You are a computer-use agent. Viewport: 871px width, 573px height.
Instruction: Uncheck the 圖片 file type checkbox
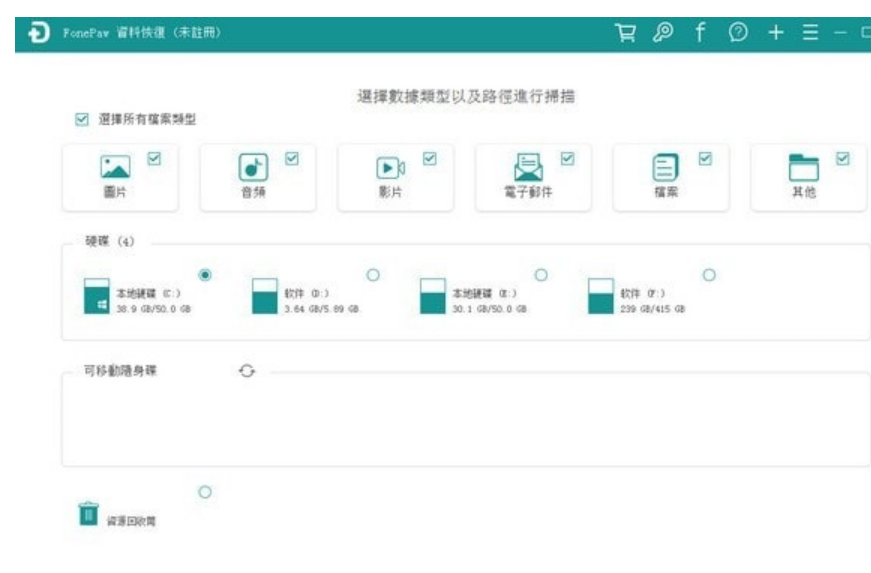click(x=154, y=158)
